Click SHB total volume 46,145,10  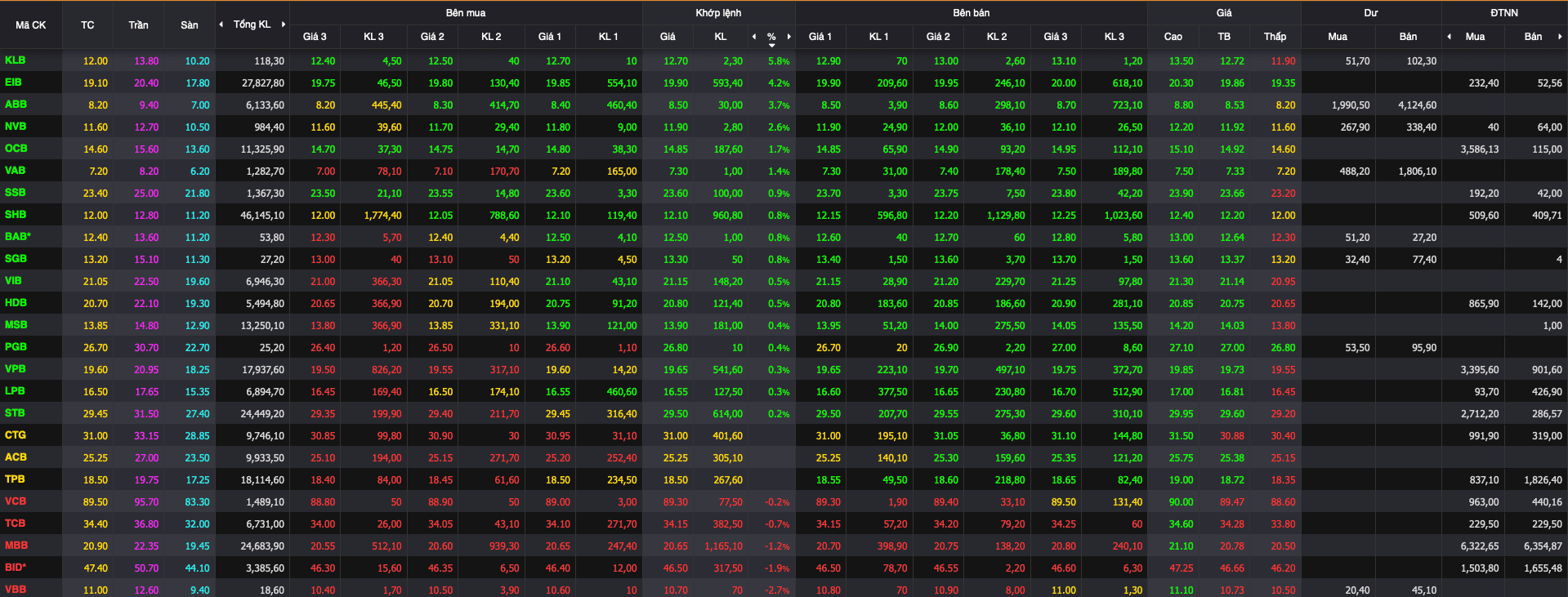point(262,216)
